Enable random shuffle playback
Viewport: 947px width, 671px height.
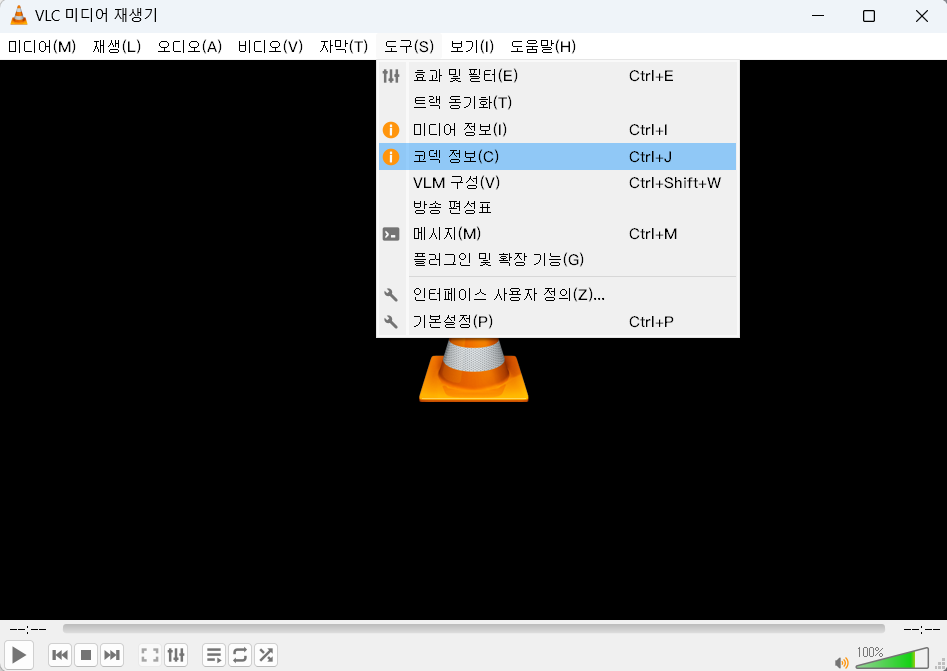coord(266,655)
